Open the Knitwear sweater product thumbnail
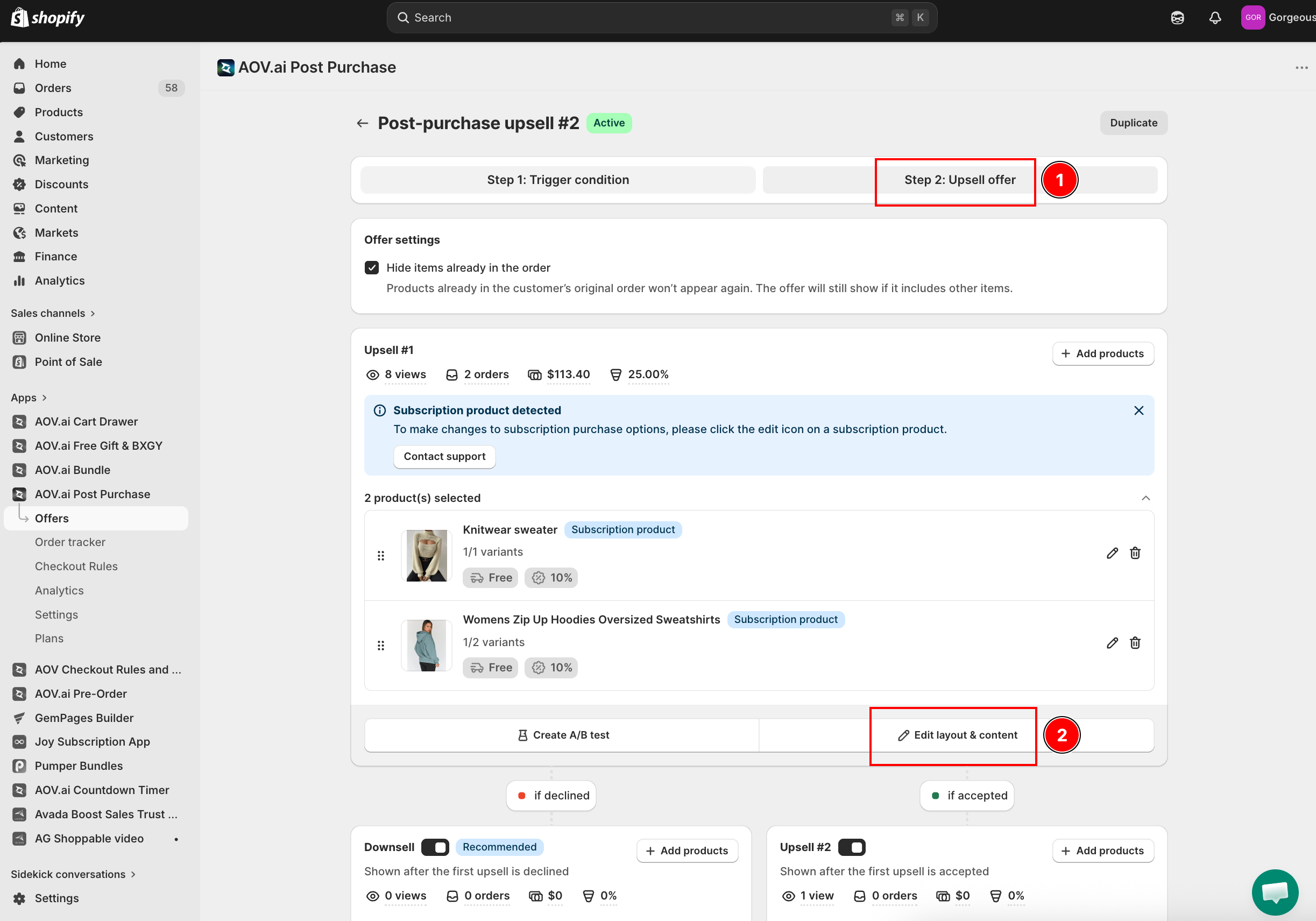Screen dimensions: 1316x921 coord(427,555)
